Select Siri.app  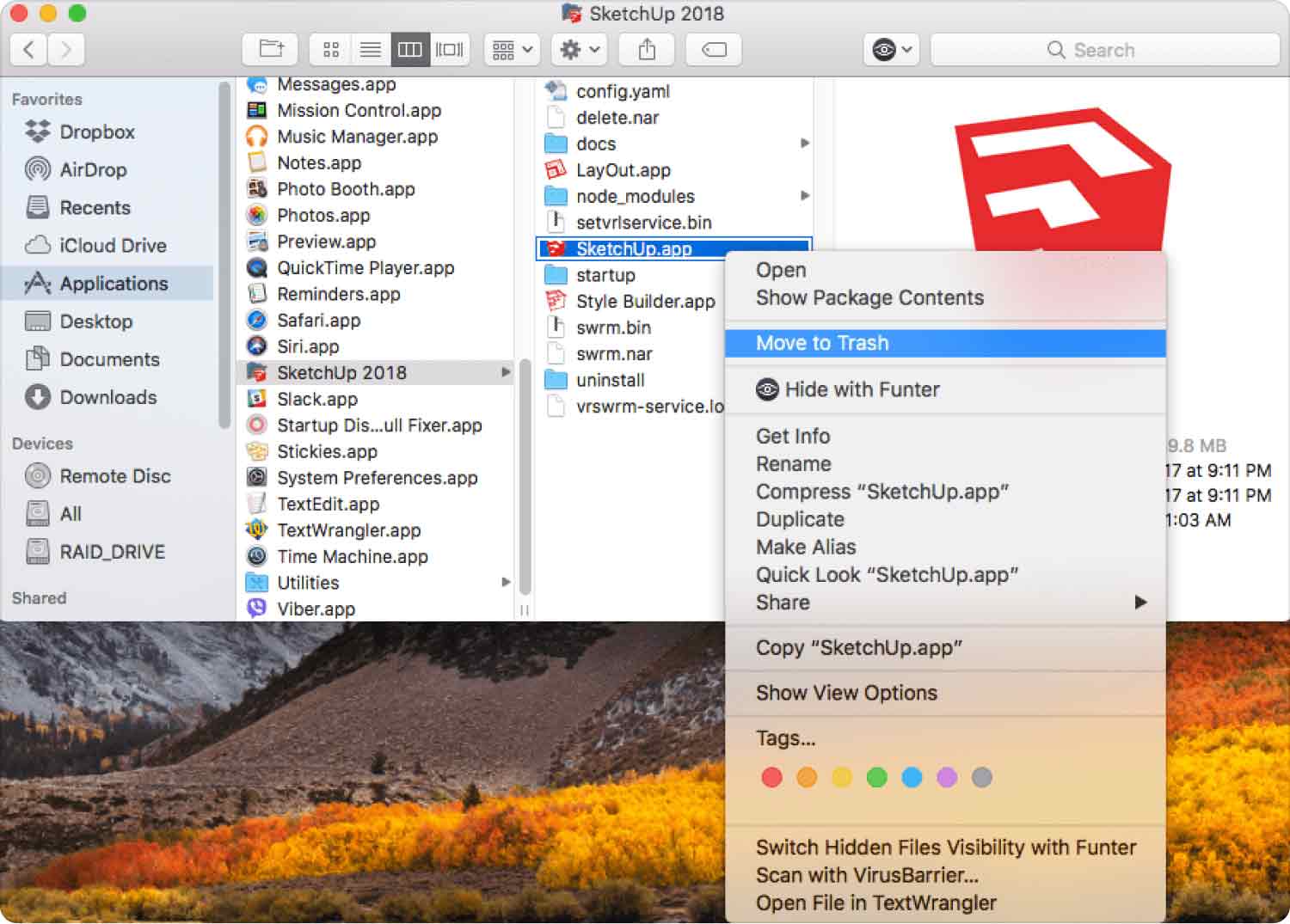click(x=308, y=346)
